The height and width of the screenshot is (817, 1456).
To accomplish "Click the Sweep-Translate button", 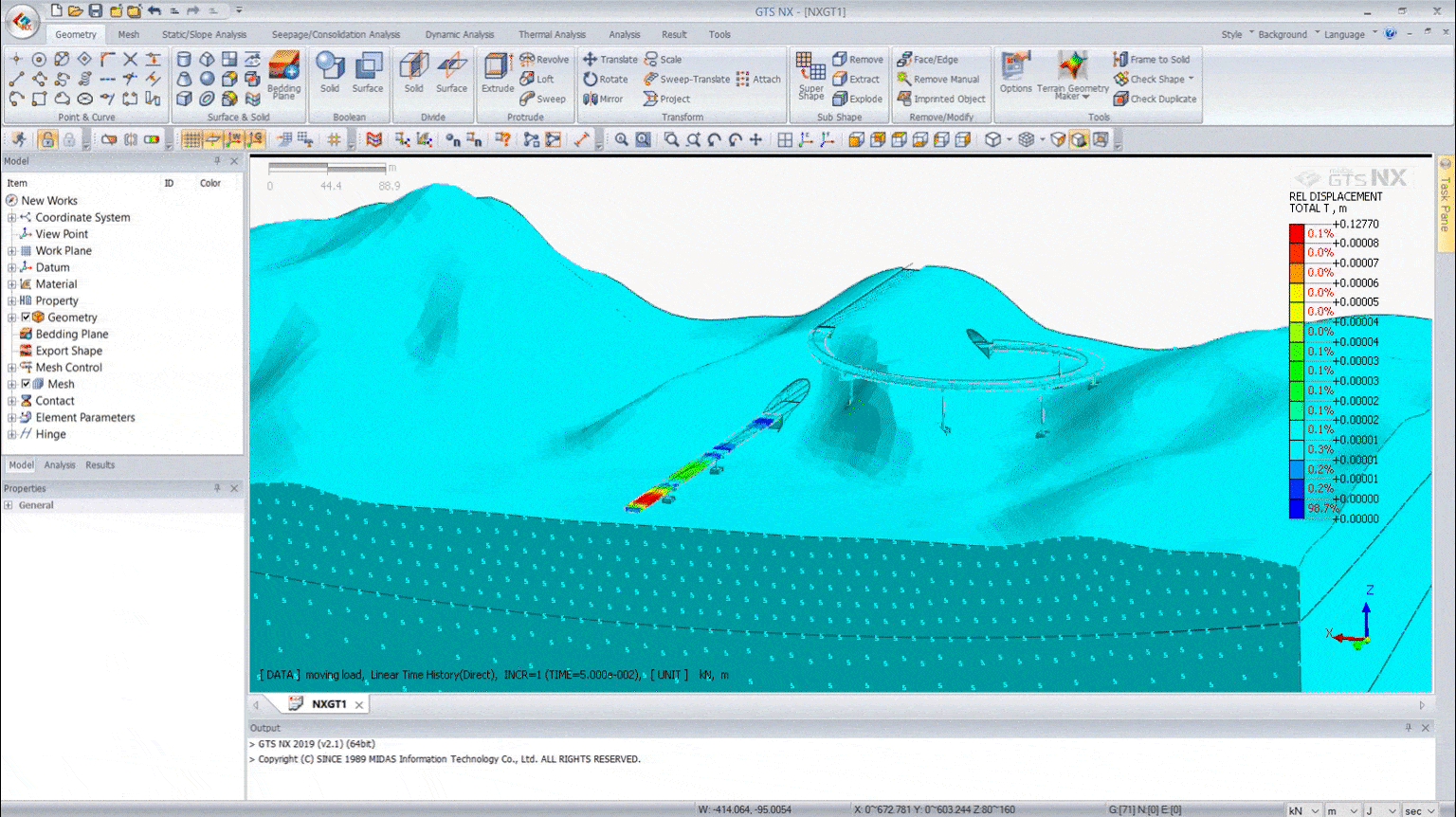I will (686, 79).
